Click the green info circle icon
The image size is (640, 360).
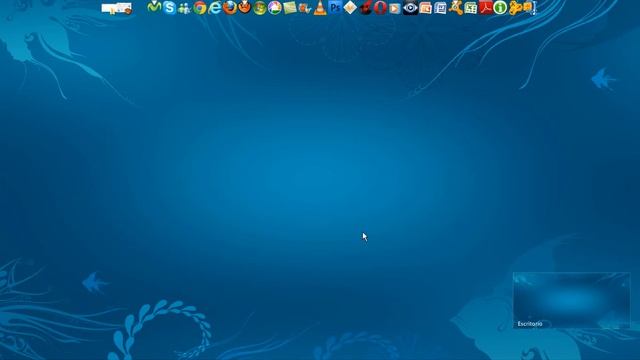tap(500, 7)
